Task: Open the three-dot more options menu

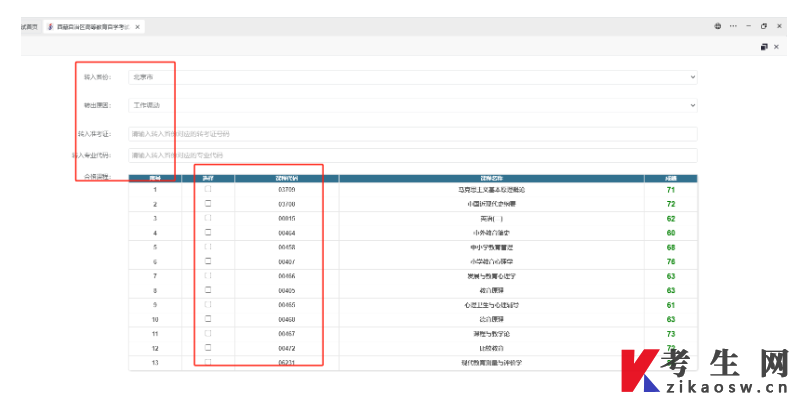Action: pos(733,26)
